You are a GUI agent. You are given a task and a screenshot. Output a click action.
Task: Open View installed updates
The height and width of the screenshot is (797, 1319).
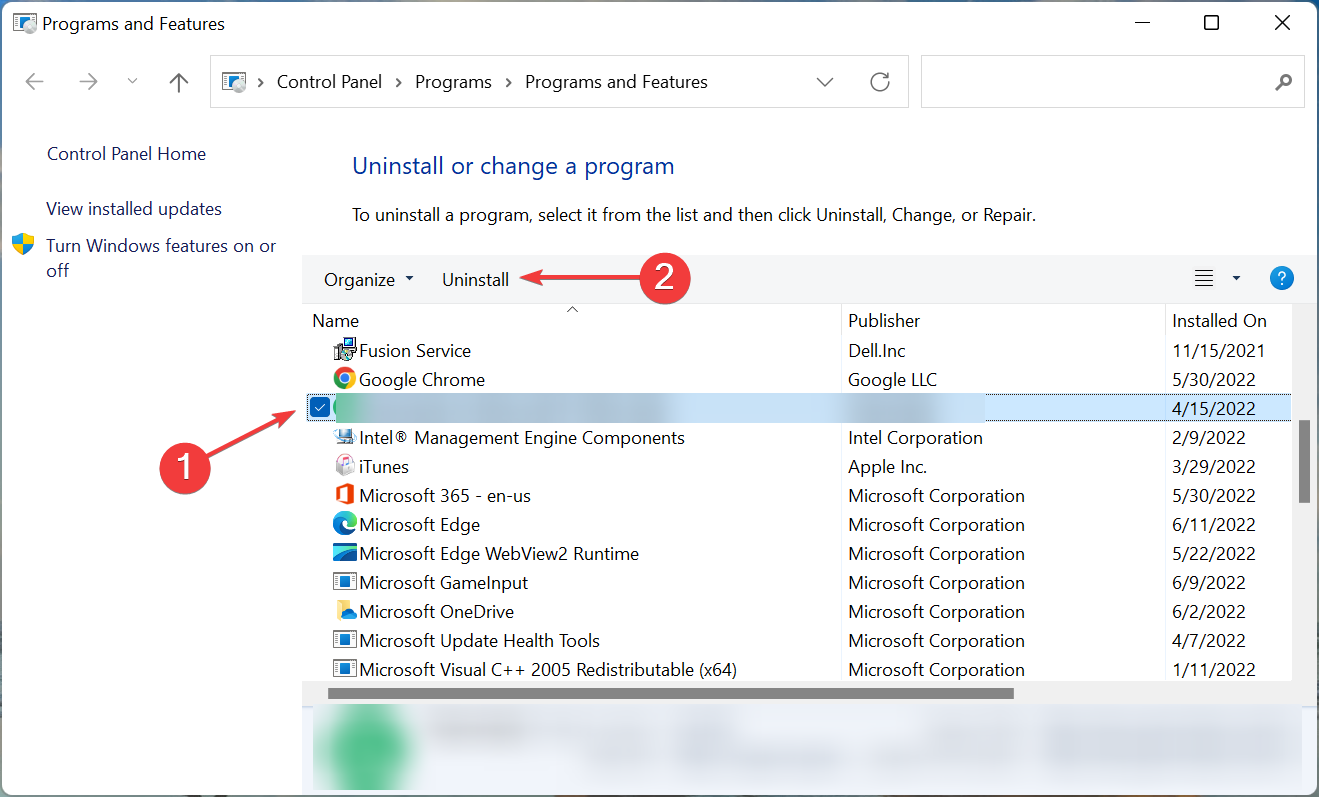tap(133, 208)
